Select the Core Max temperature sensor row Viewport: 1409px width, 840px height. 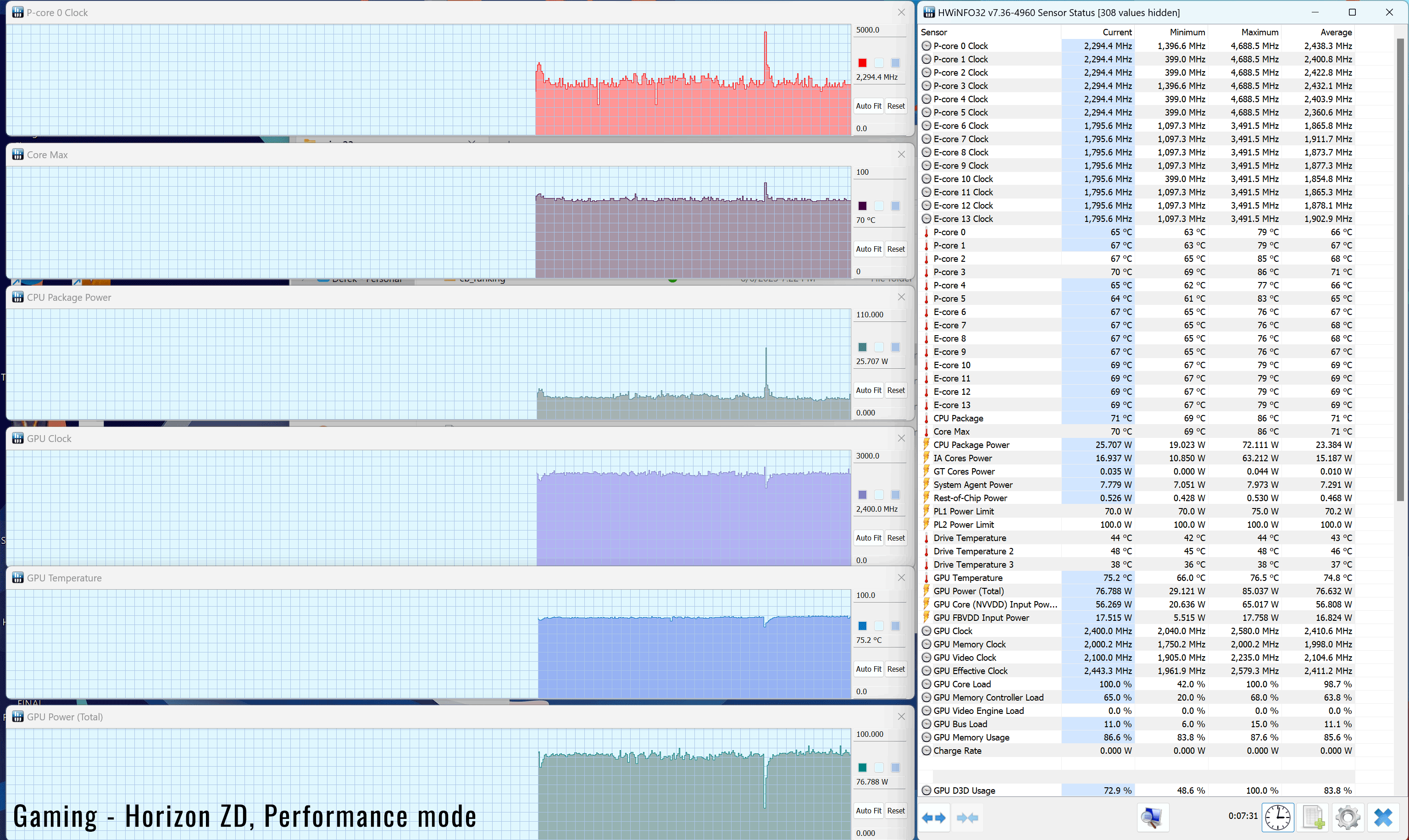tap(1137, 432)
